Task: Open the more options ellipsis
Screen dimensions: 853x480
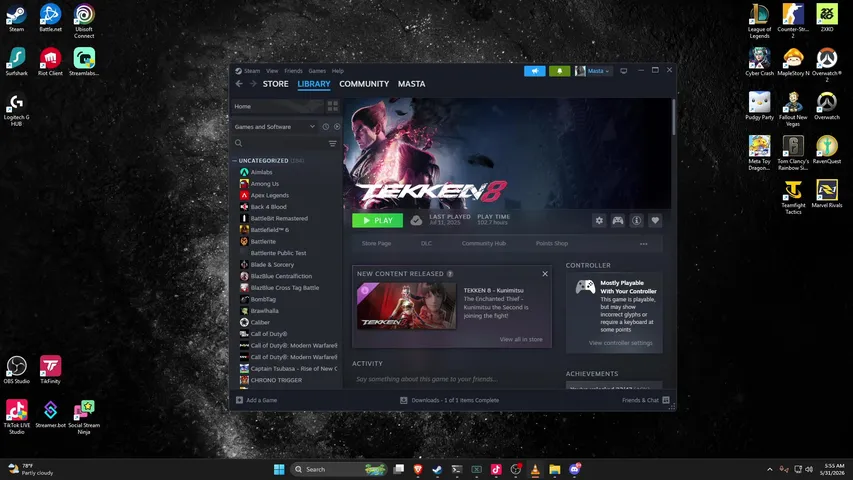Action: tap(644, 244)
